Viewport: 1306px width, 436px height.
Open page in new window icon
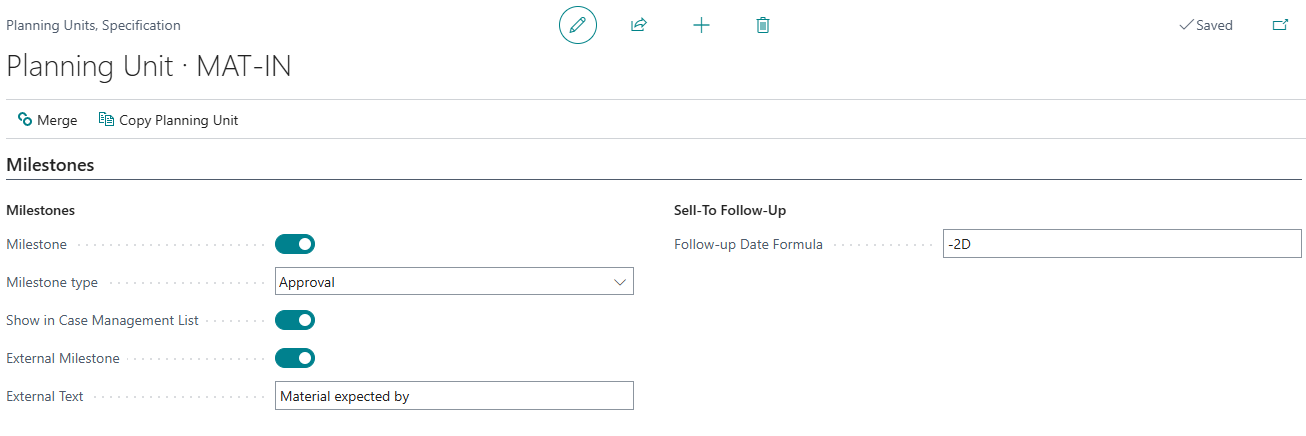point(1280,25)
